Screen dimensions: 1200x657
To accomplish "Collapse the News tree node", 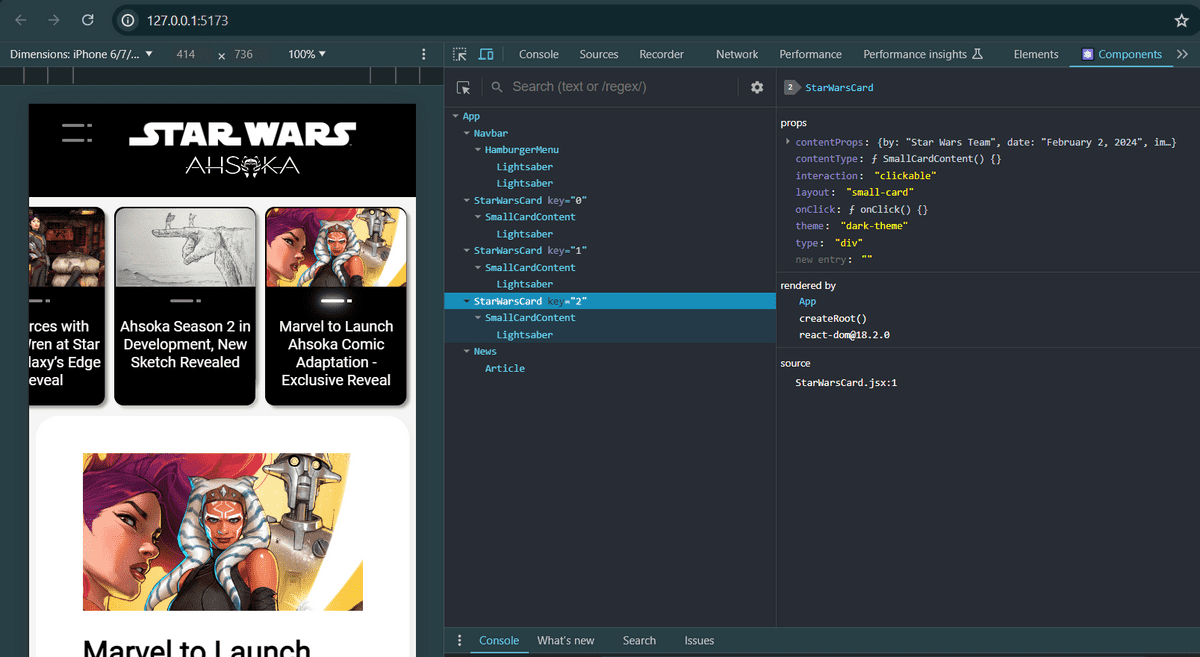I will (466, 352).
